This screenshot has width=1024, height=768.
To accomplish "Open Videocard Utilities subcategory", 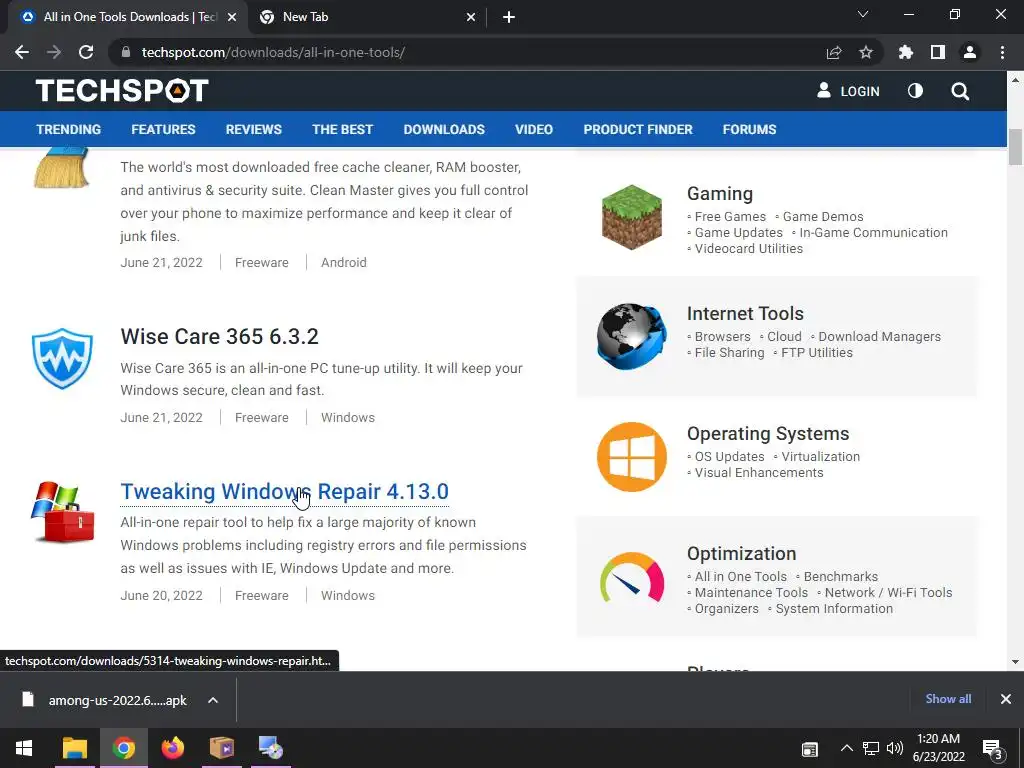I will pos(748,249).
